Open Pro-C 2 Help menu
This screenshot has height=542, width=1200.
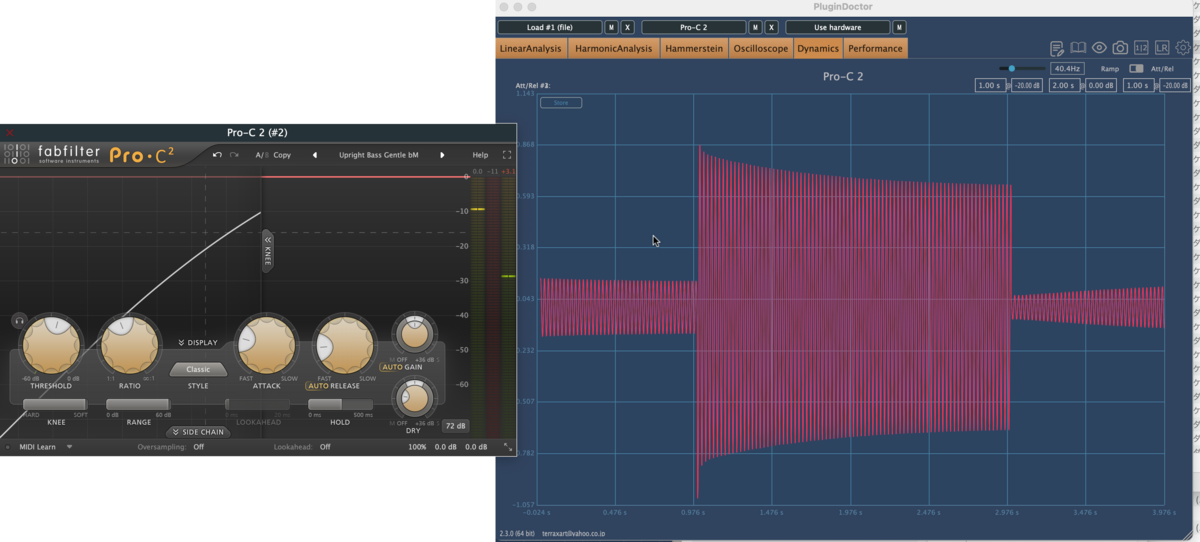(480, 155)
